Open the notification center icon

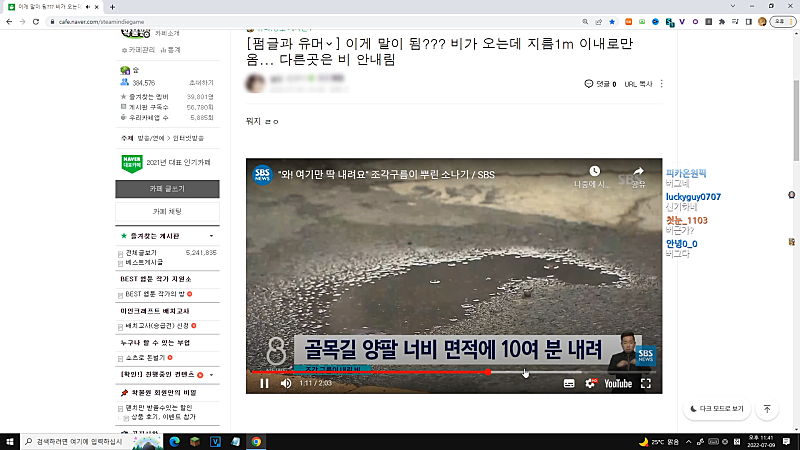click(786, 441)
